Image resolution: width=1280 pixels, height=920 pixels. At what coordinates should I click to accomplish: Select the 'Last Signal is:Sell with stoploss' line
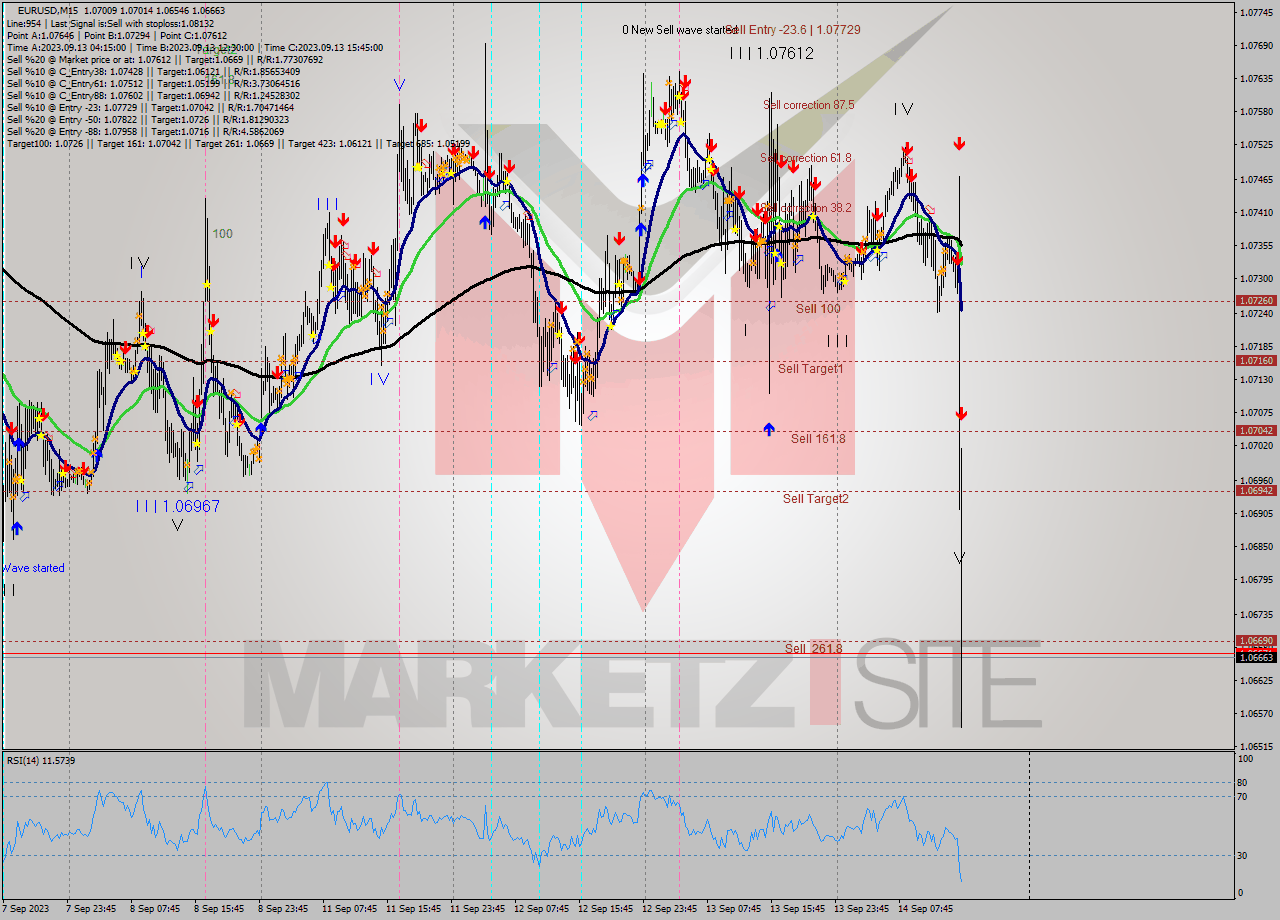[110, 23]
